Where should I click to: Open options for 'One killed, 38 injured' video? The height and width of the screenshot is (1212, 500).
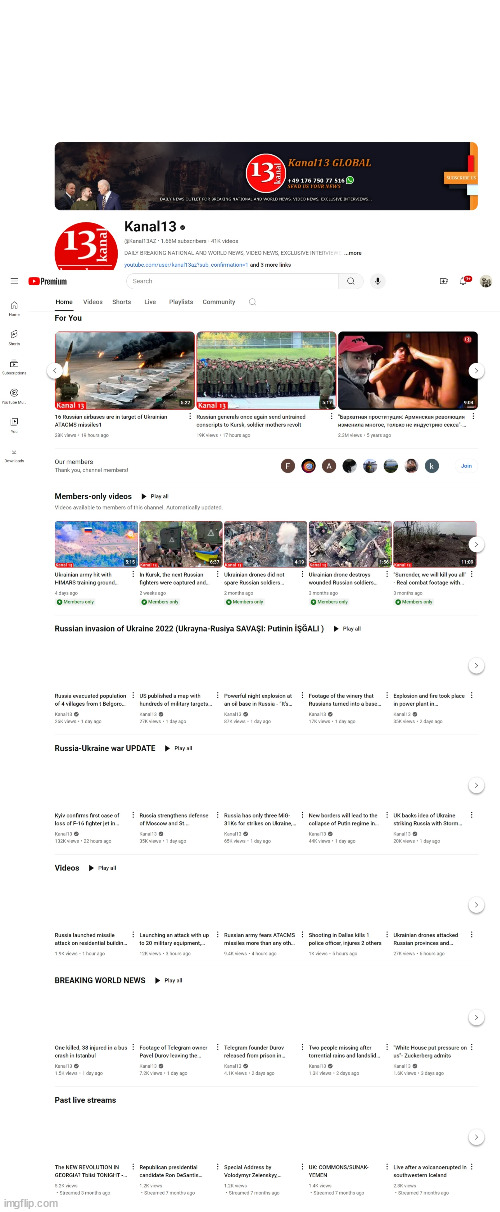point(131,1049)
